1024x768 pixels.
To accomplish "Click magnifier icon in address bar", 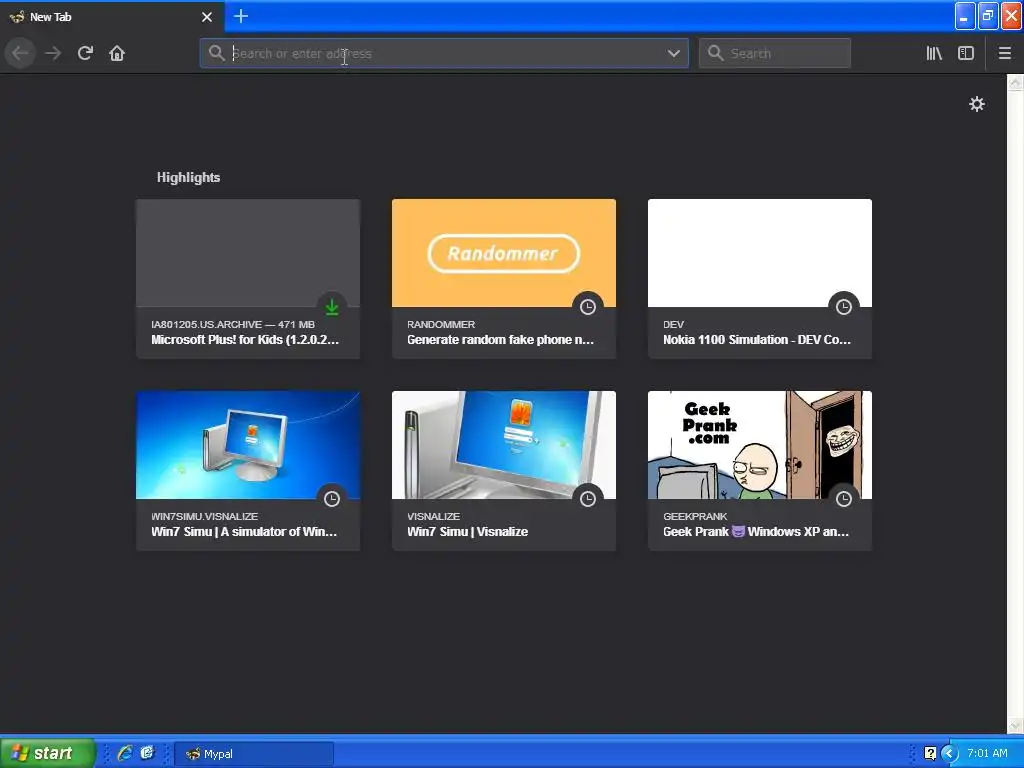I will click(216, 53).
